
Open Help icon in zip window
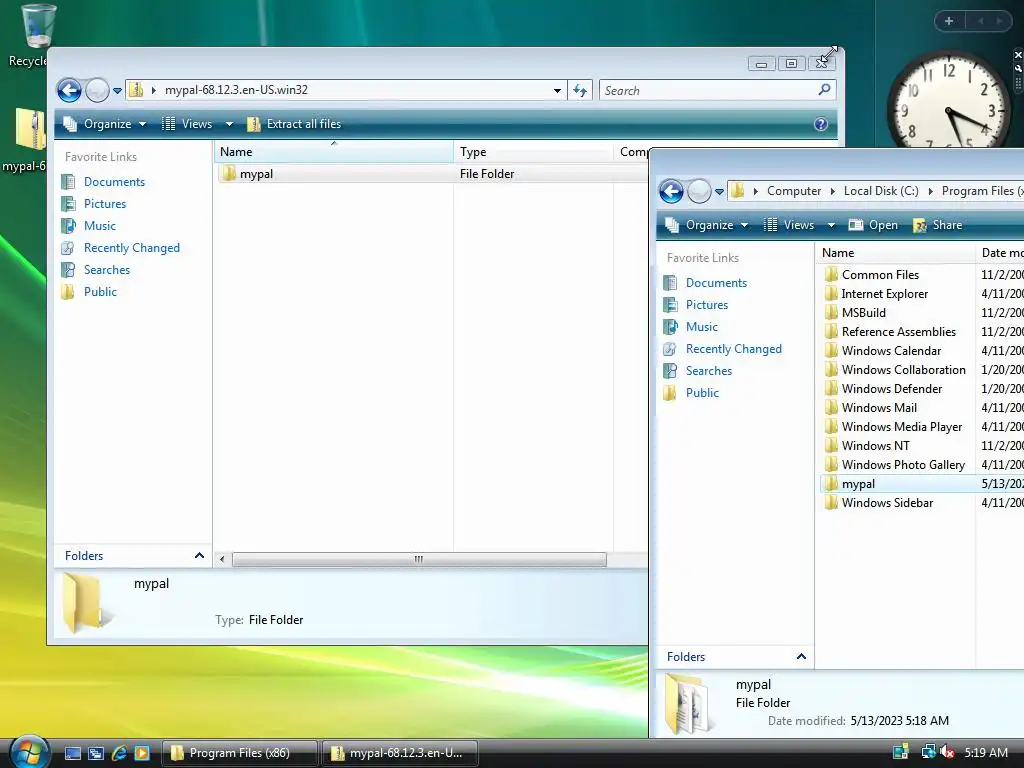click(x=821, y=124)
